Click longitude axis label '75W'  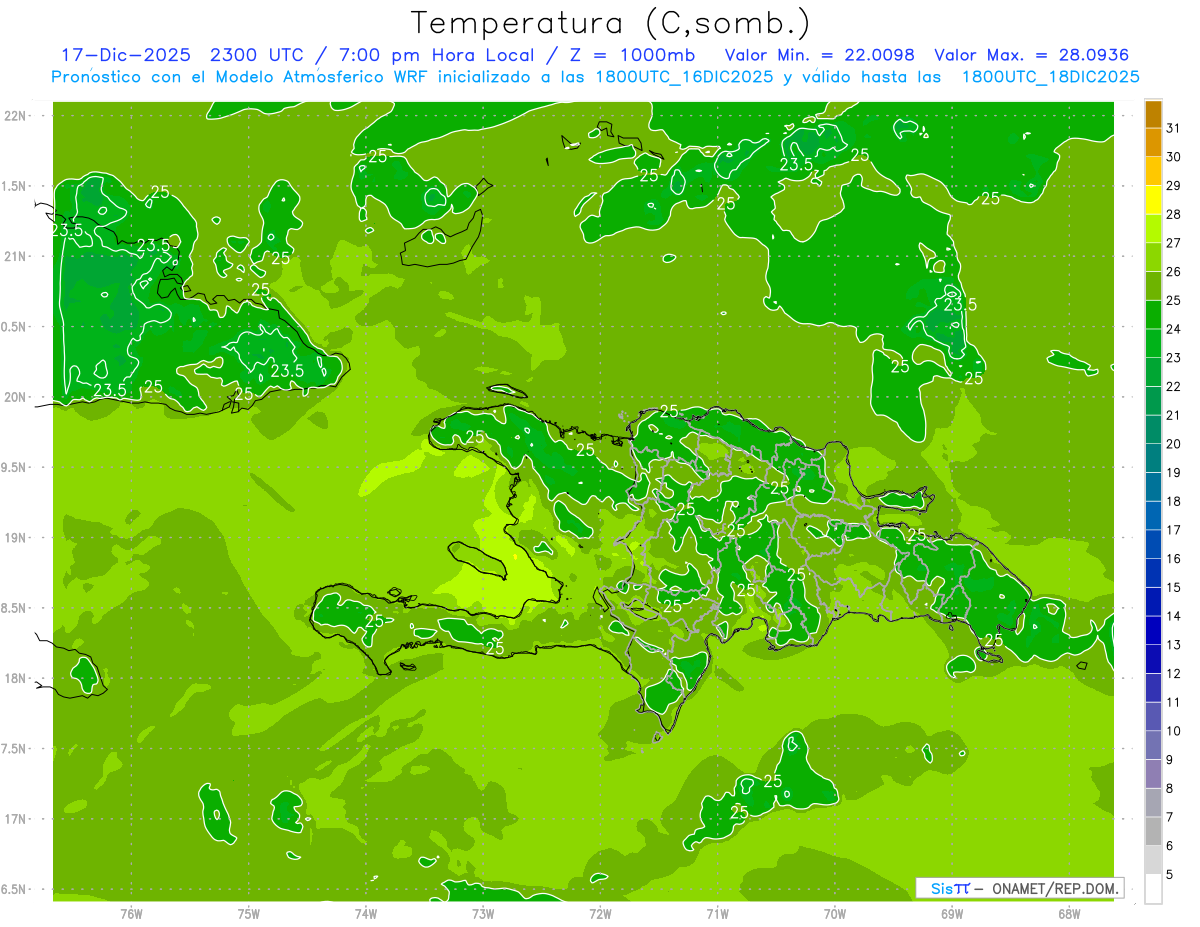(248, 914)
